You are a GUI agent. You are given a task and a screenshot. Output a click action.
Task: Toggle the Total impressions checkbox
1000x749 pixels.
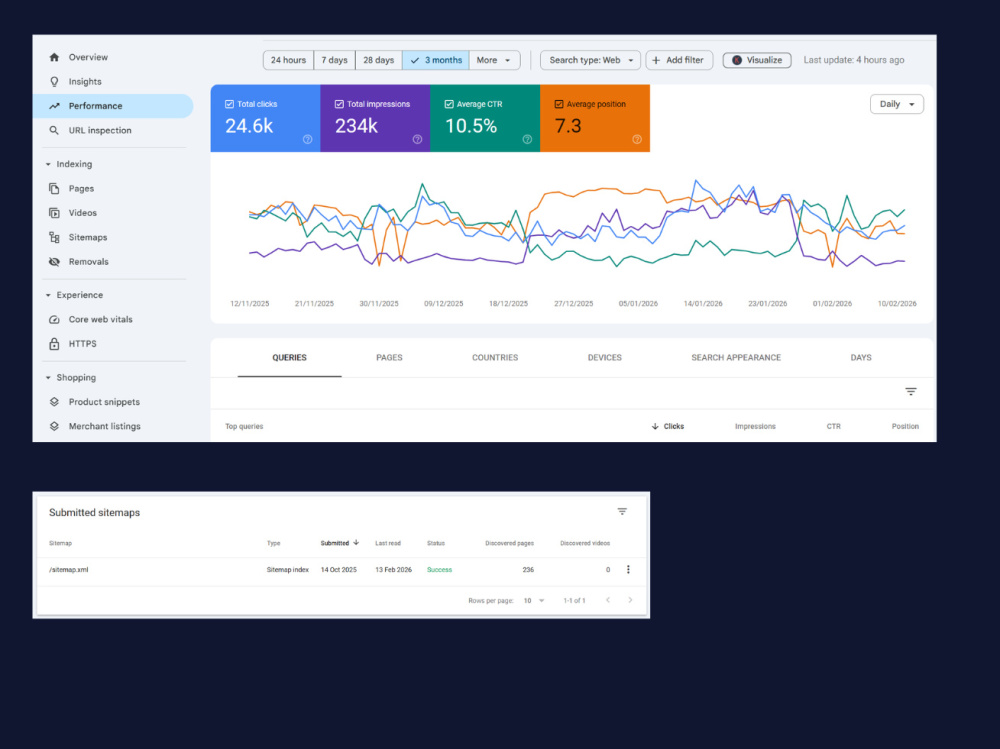[x=339, y=104]
